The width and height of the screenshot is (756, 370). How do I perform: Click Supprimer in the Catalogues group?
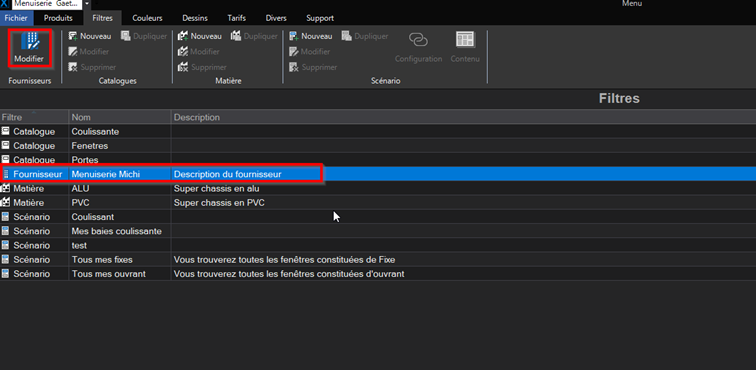92,68
